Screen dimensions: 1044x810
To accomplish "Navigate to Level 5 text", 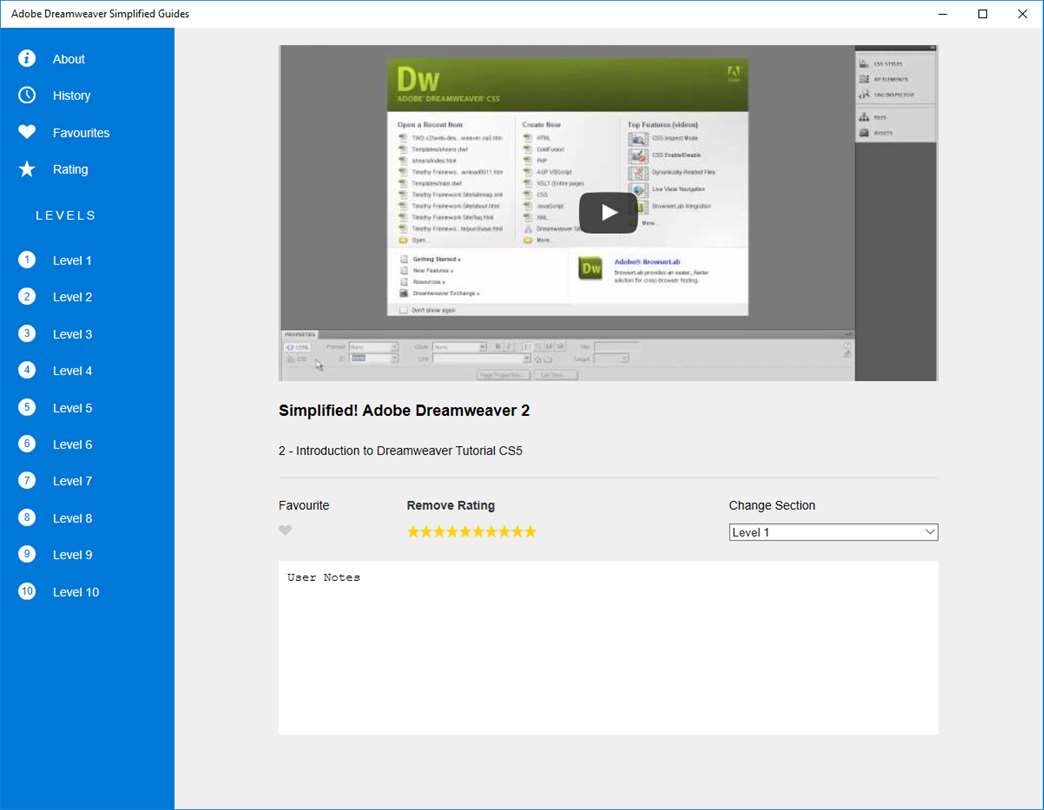I will pyautogui.click(x=72, y=409).
